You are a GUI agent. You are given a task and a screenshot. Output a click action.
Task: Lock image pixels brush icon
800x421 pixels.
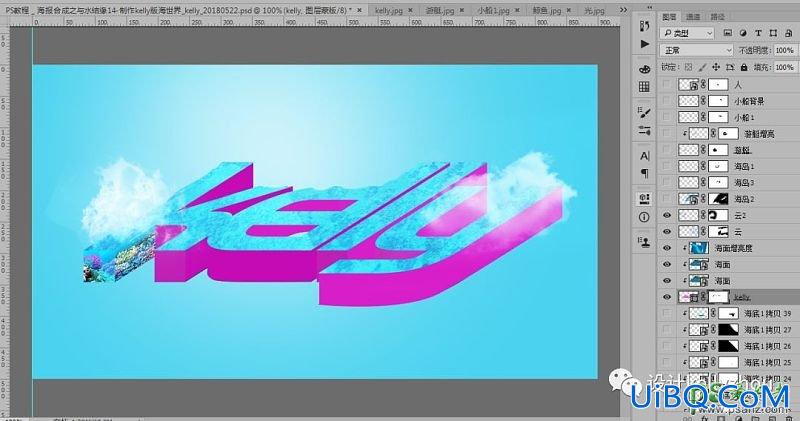tap(703, 67)
